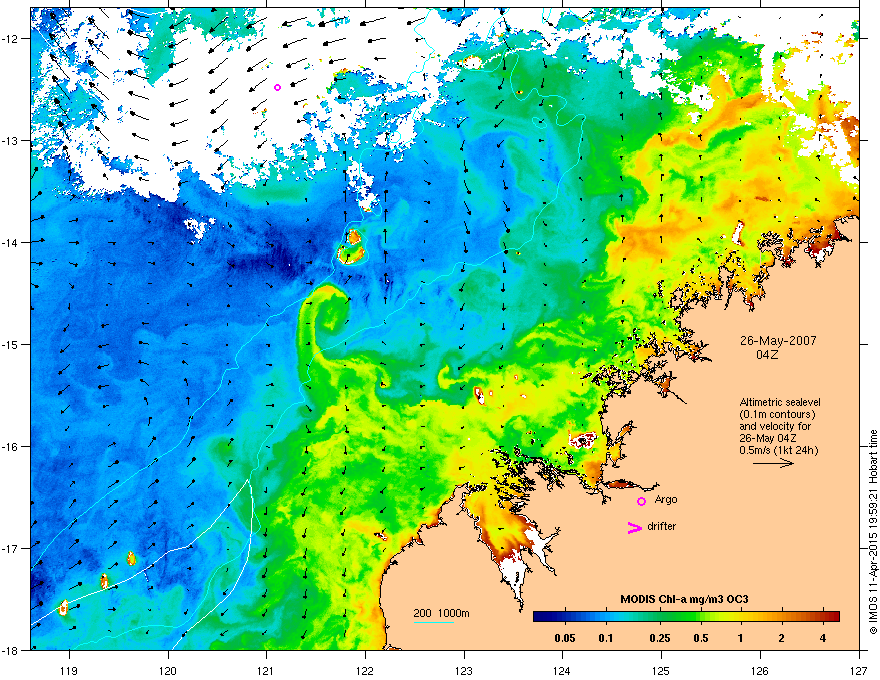Click latitude axis label '-15'

coord(10,344)
